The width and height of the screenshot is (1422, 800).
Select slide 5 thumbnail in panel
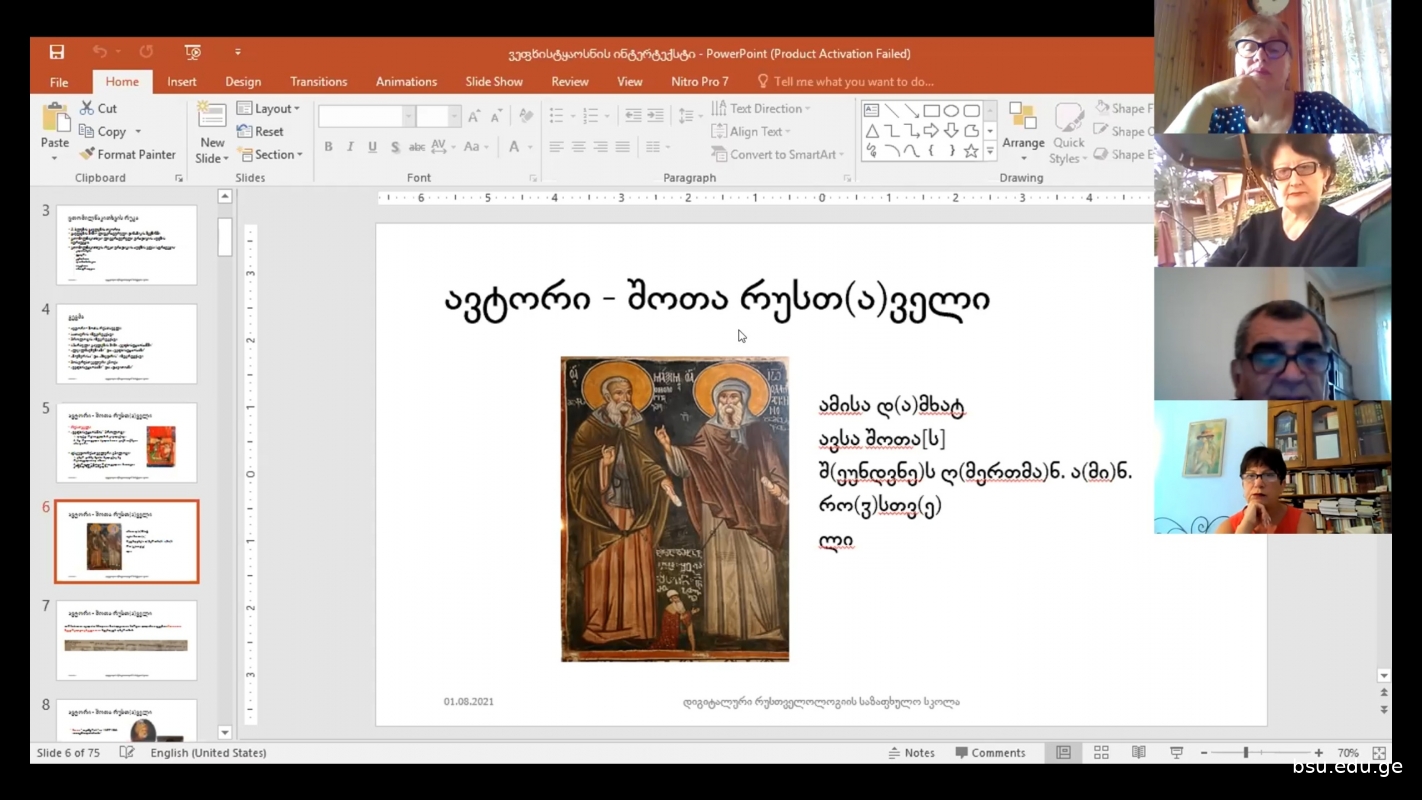tap(127, 442)
